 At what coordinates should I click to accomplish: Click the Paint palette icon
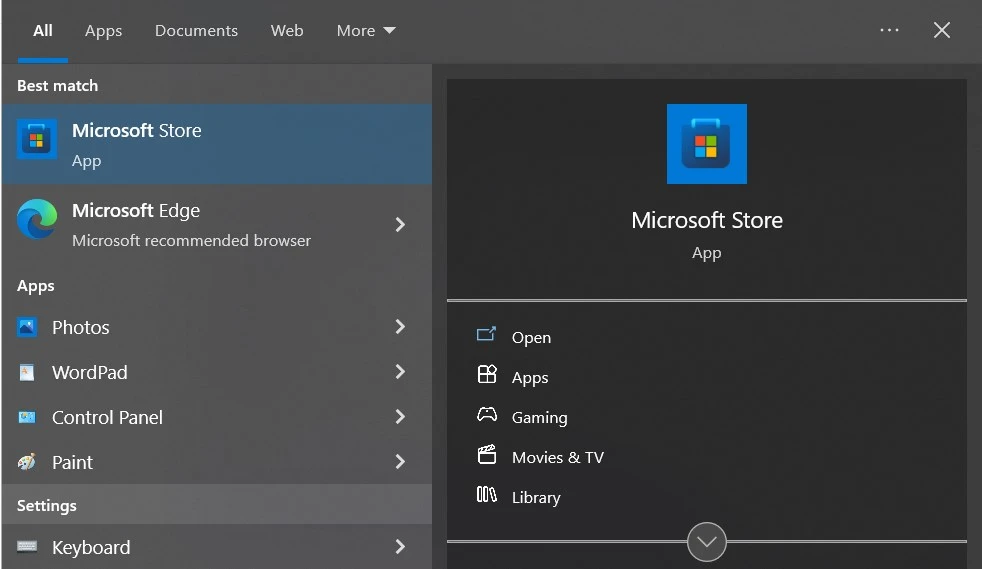click(26, 462)
